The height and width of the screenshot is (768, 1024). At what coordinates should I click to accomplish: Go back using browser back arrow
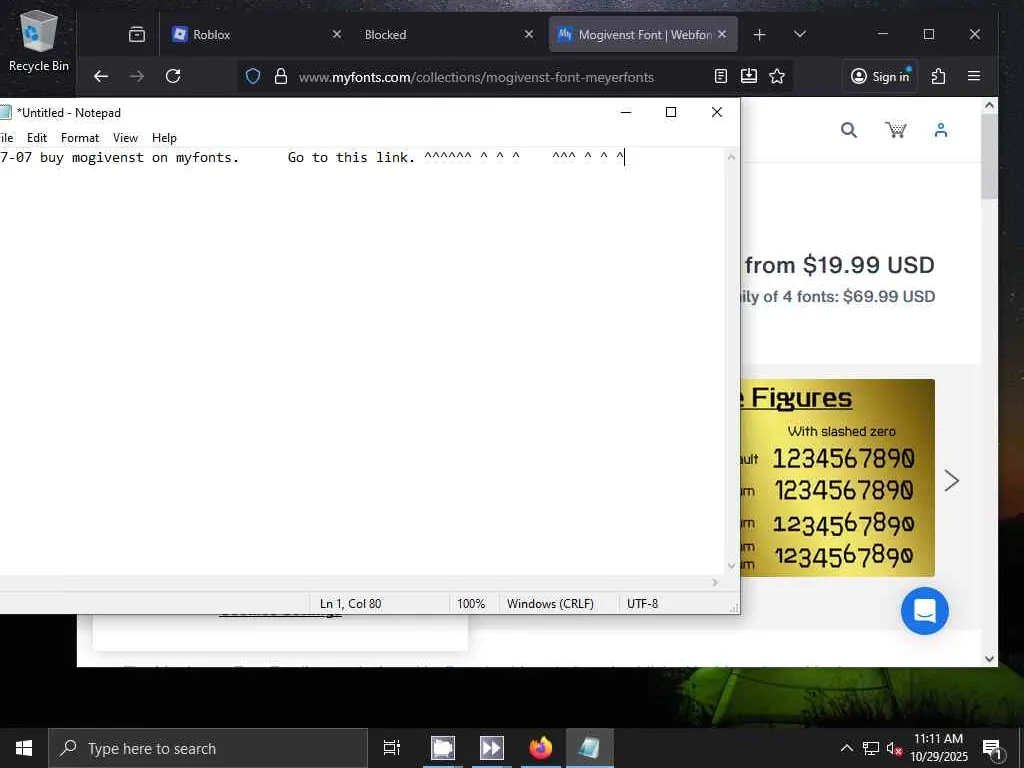click(x=101, y=76)
